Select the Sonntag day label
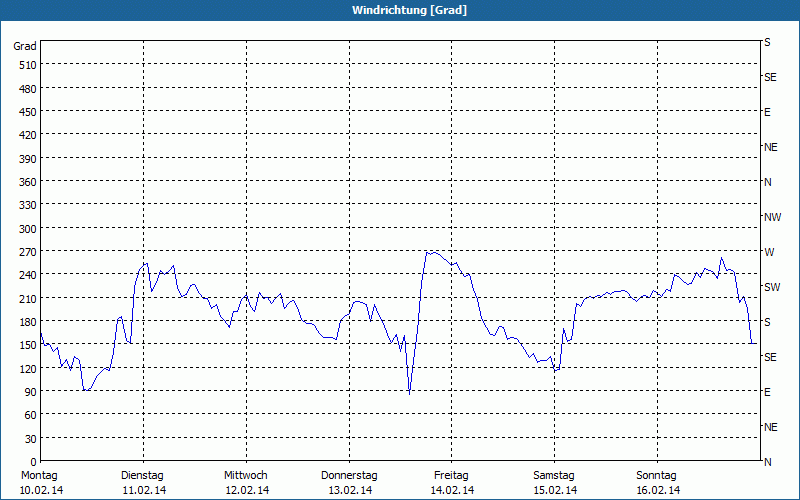The width and height of the screenshot is (800, 500). click(657, 476)
